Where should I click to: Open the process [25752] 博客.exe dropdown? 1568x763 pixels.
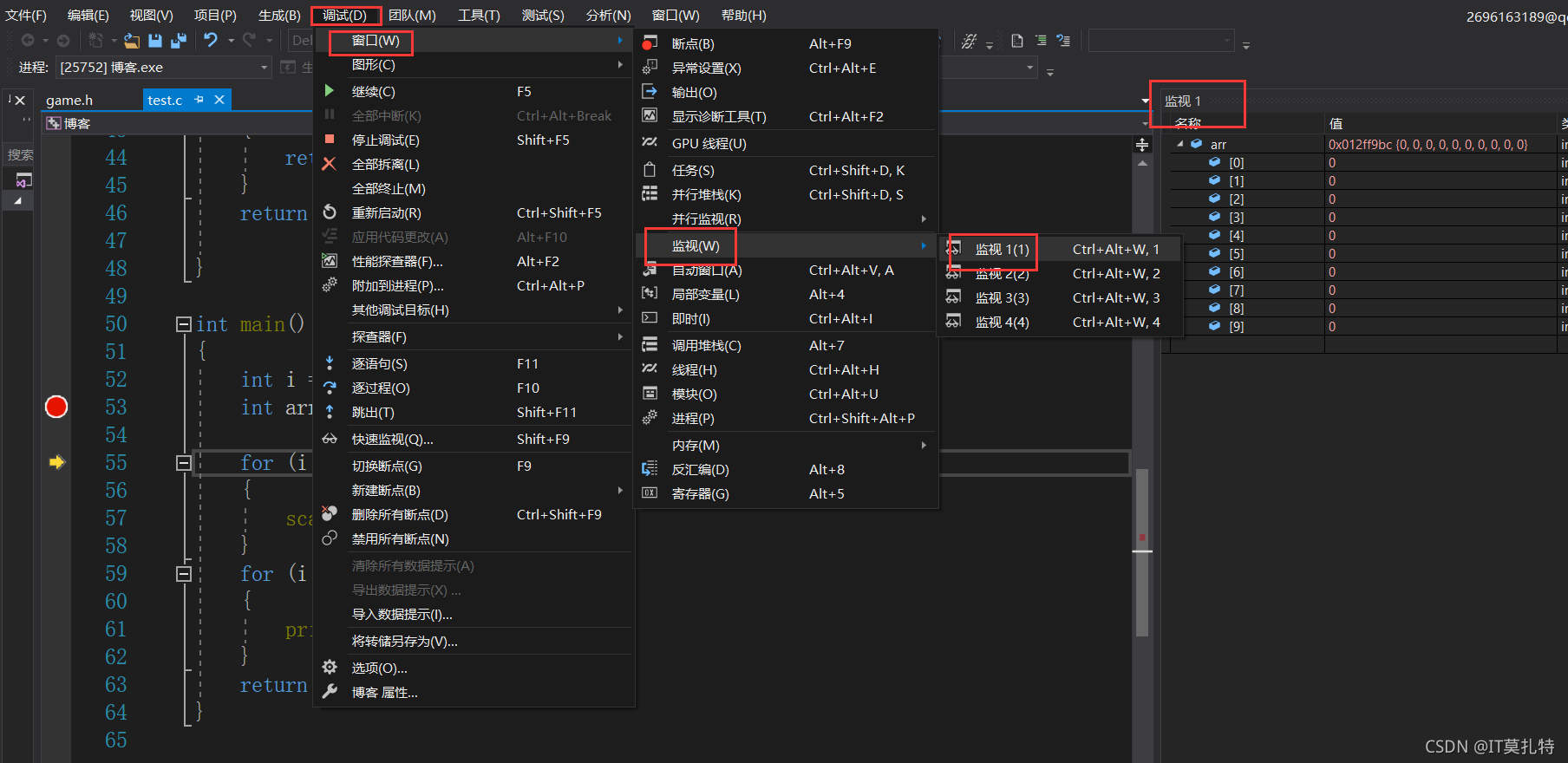pyautogui.click(x=265, y=68)
